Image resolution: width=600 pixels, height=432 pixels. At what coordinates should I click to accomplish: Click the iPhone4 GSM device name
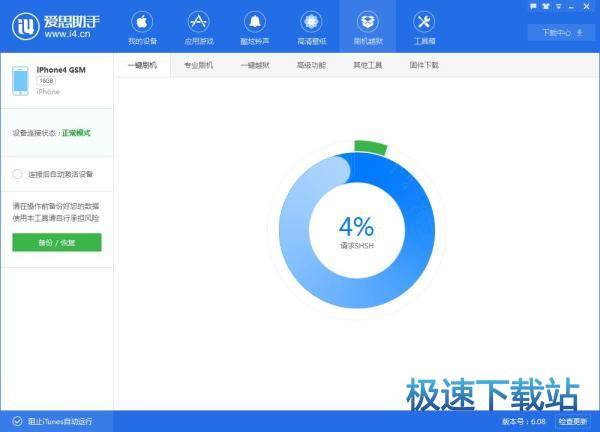coord(61,70)
